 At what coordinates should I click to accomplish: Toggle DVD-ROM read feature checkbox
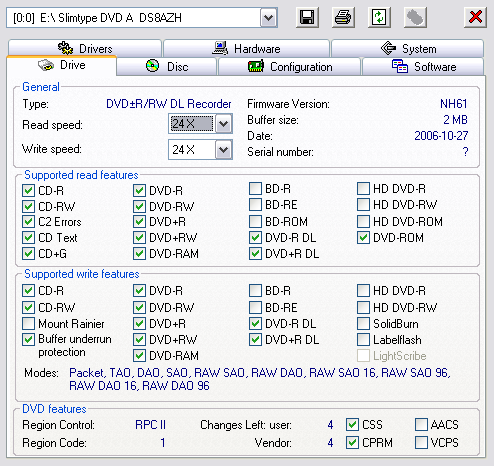point(363,238)
